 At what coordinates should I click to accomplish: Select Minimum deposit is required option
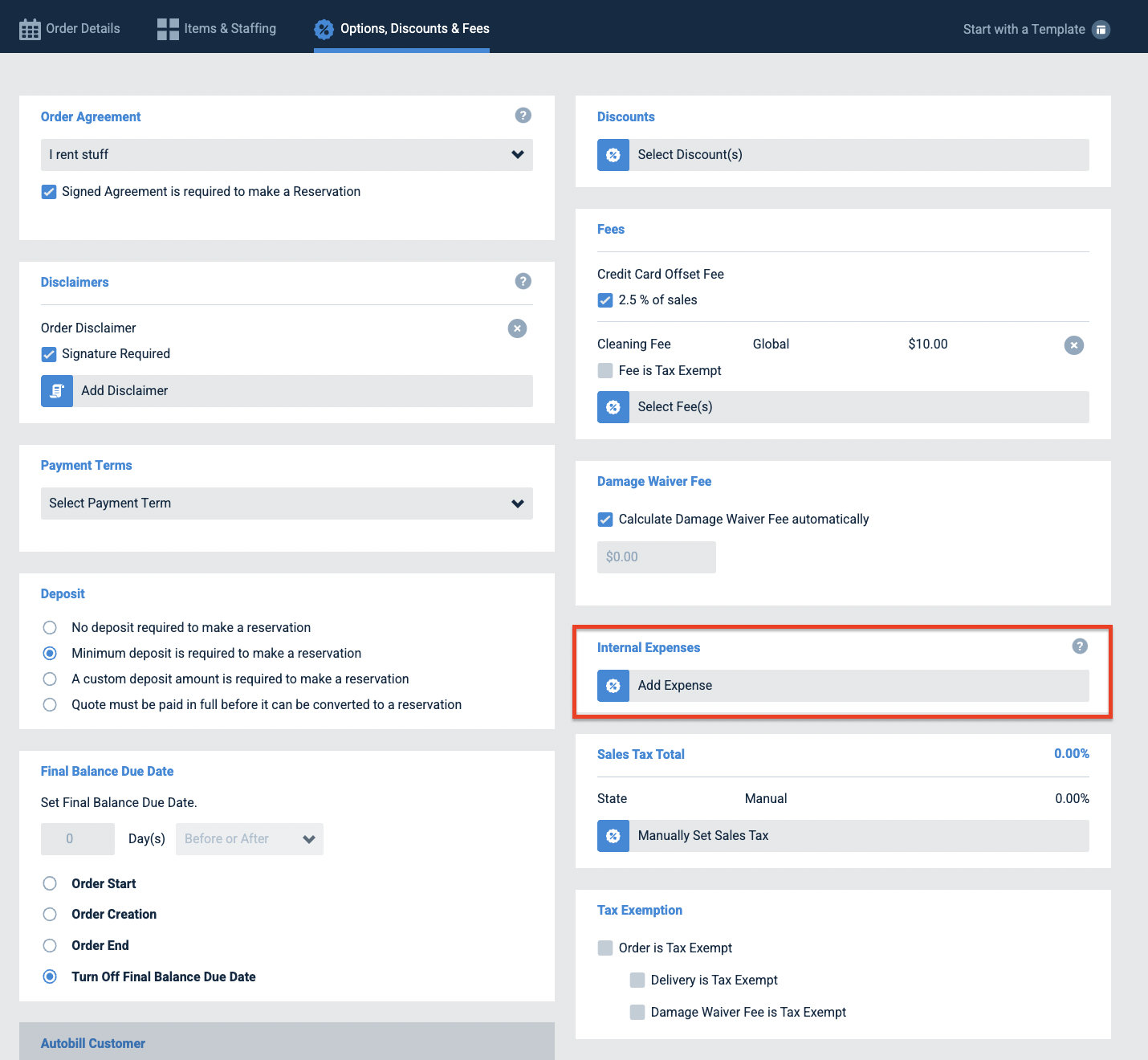(x=50, y=654)
